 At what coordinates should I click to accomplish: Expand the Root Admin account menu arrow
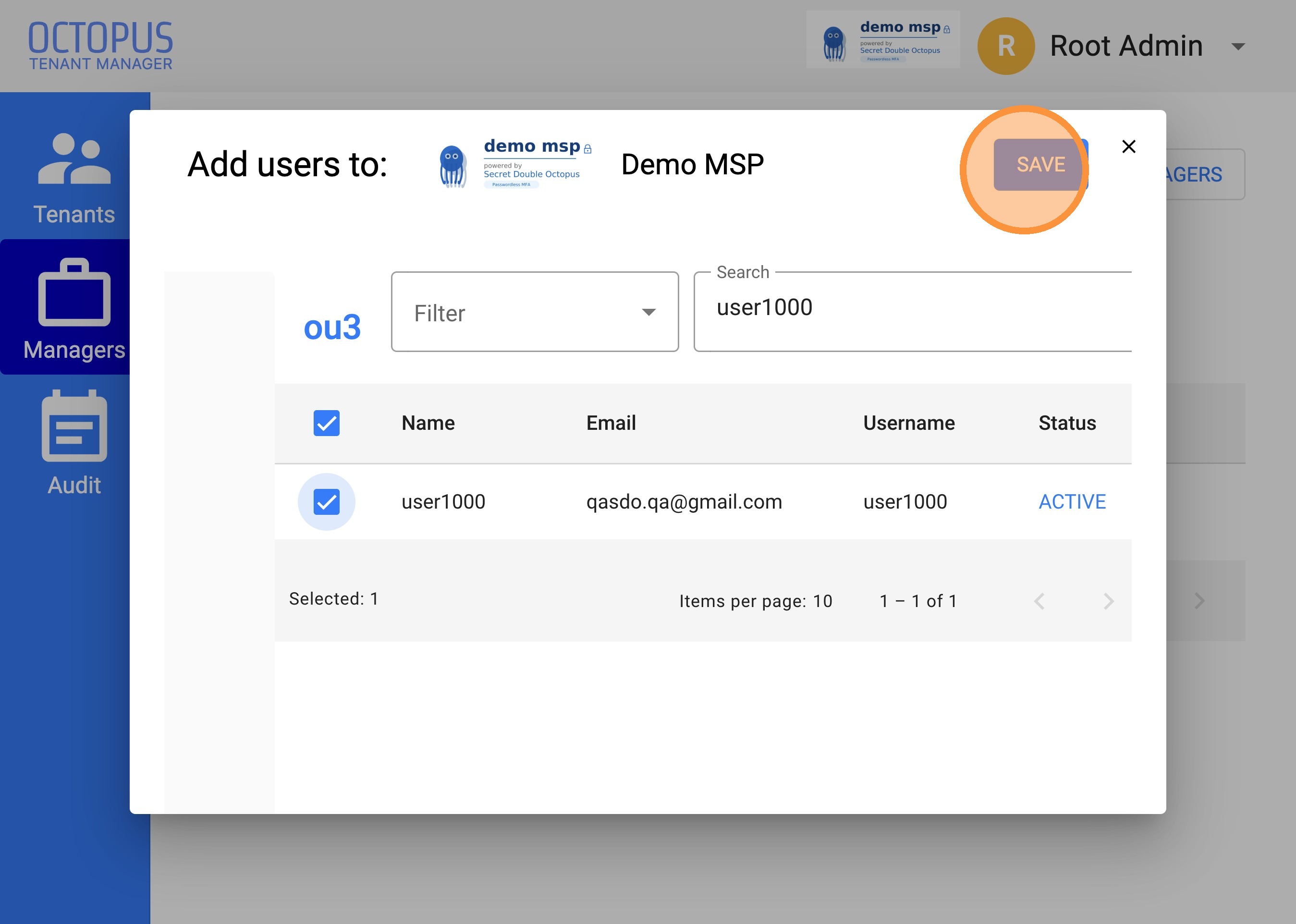pyautogui.click(x=1238, y=46)
